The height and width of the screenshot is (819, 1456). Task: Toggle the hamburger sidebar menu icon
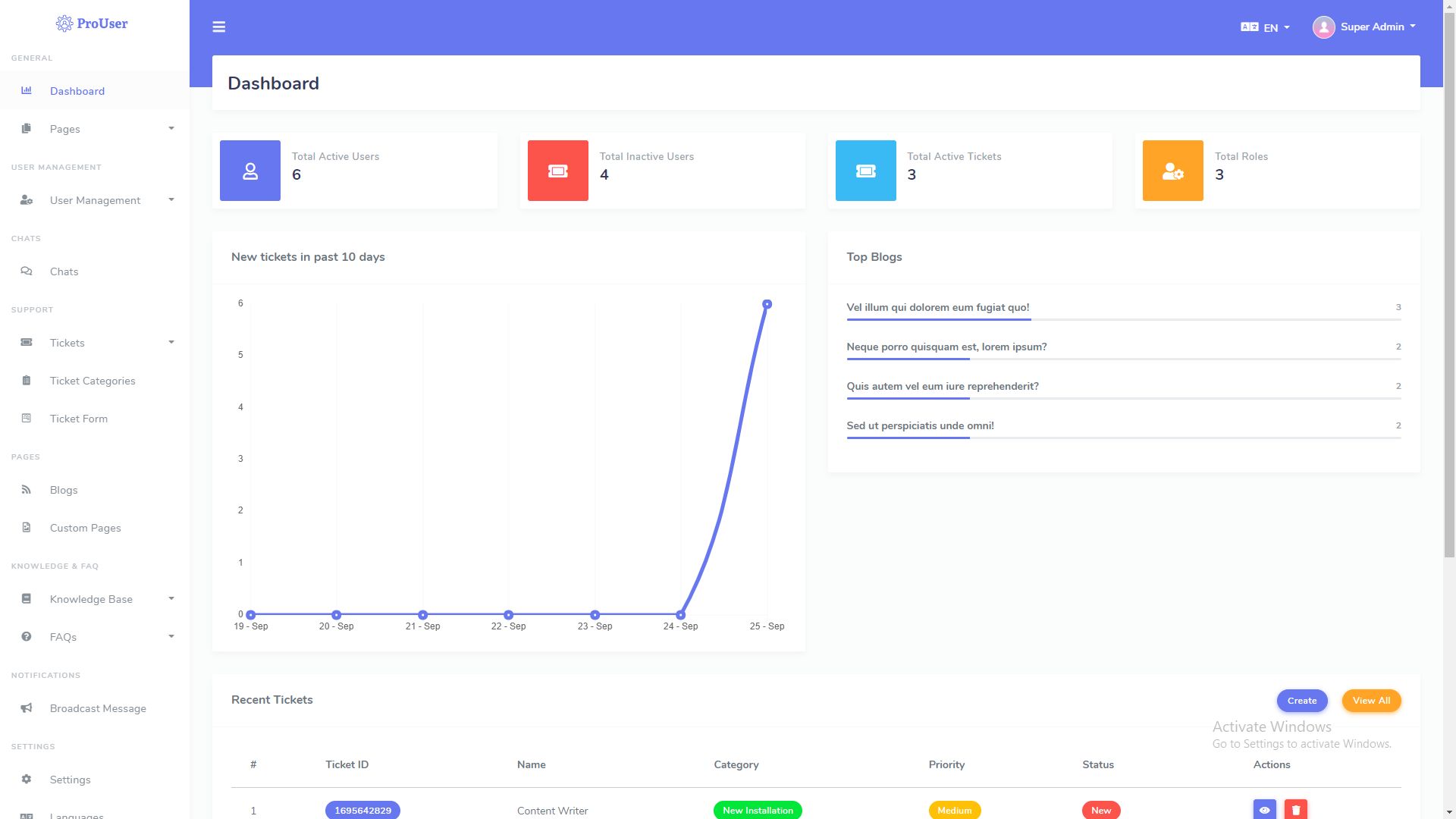click(x=219, y=27)
